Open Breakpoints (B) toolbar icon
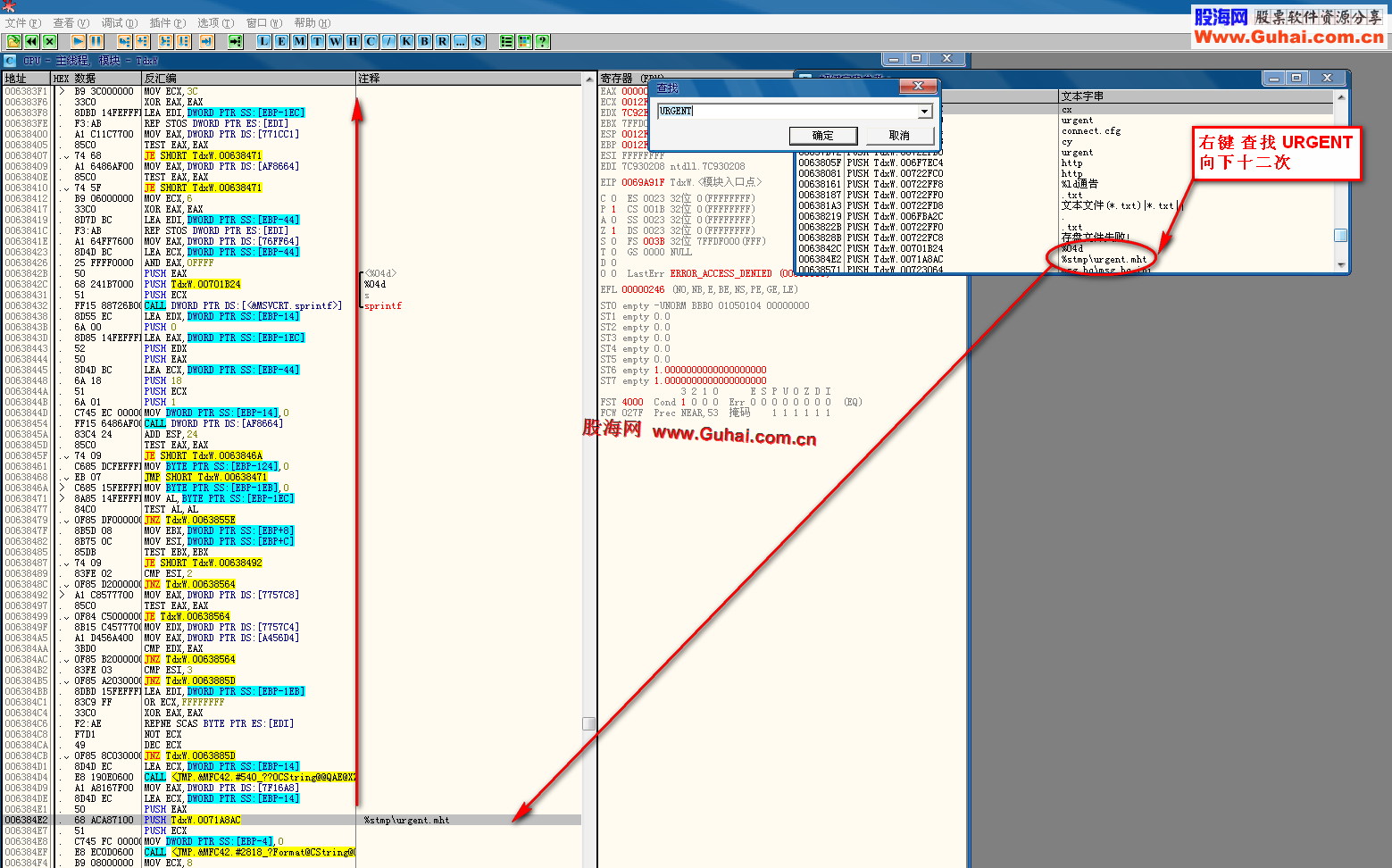 coord(425,41)
